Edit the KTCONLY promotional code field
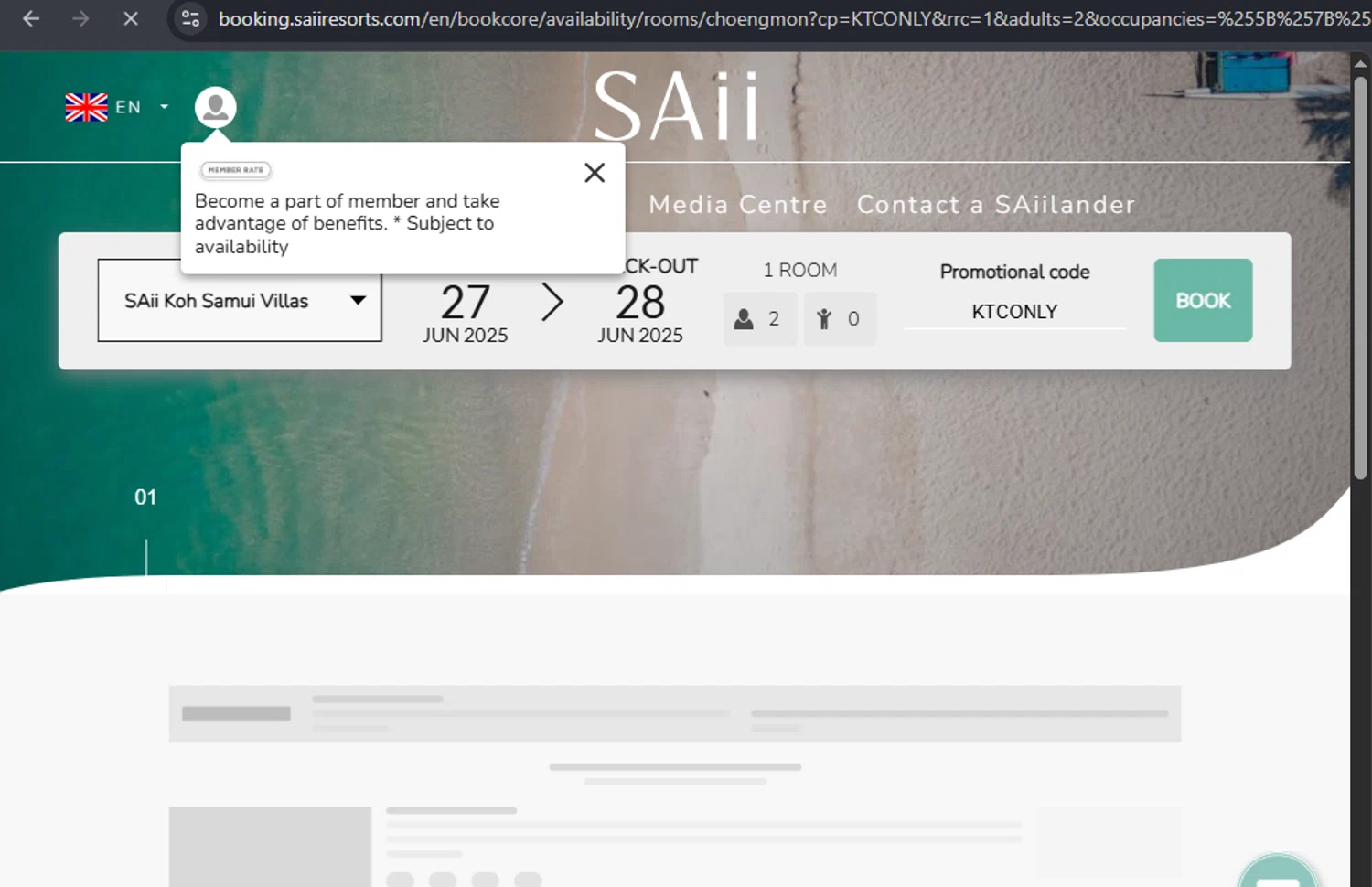This screenshot has width=1372, height=887. [x=1014, y=312]
